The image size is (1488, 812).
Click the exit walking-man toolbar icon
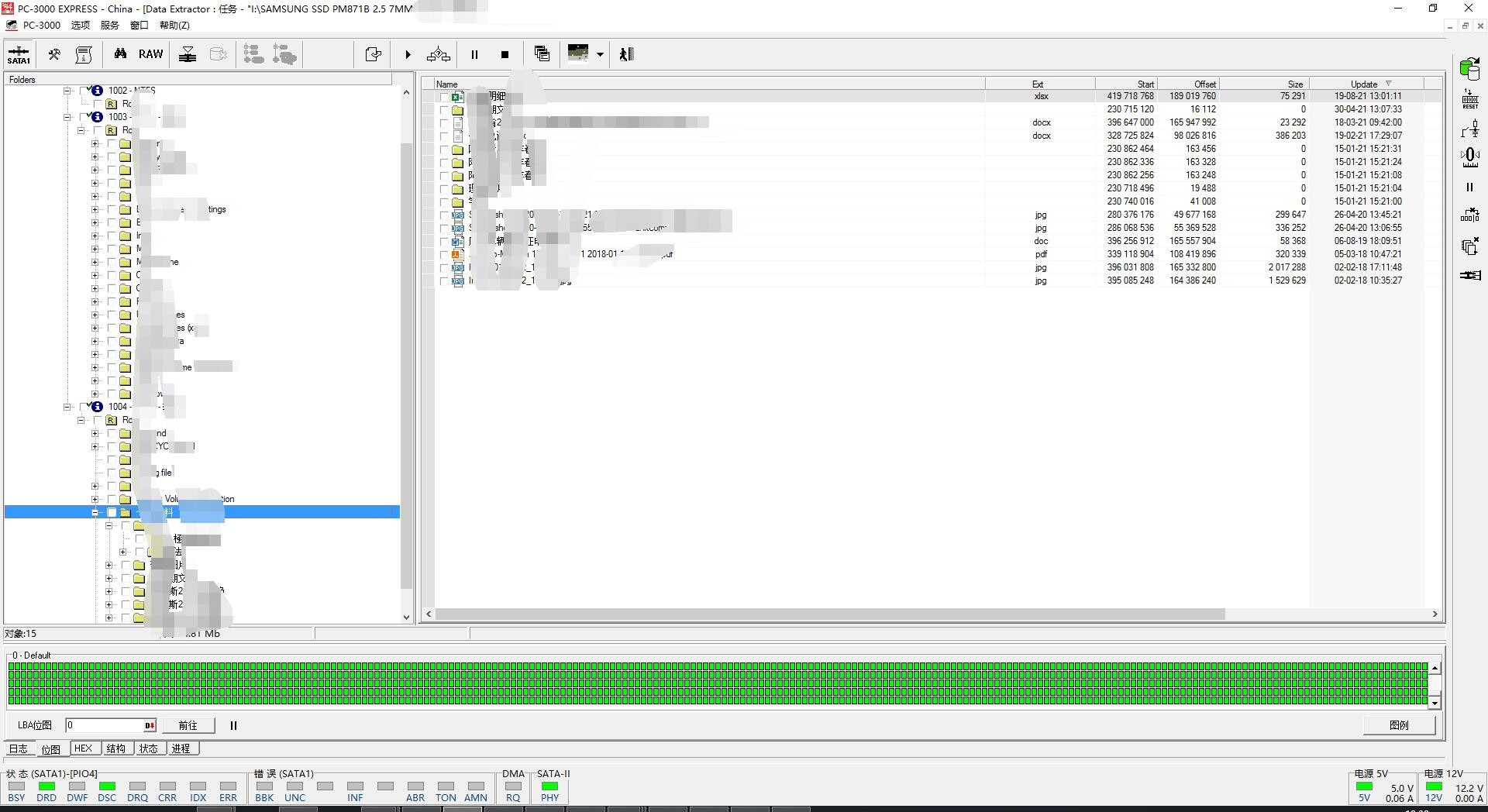click(626, 54)
